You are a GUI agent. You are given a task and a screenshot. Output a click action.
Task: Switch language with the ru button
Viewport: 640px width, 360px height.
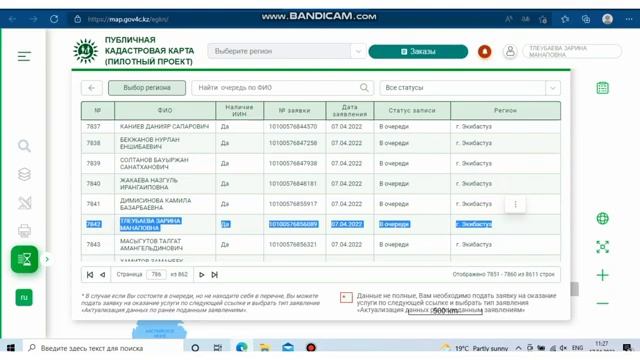tap(24, 297)
